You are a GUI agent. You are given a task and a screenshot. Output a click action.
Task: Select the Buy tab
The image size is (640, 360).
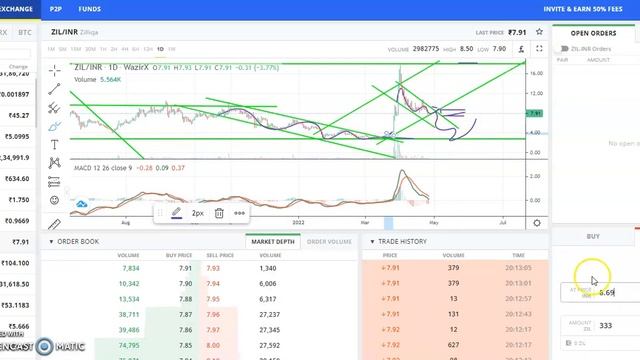tap(593, 236)
